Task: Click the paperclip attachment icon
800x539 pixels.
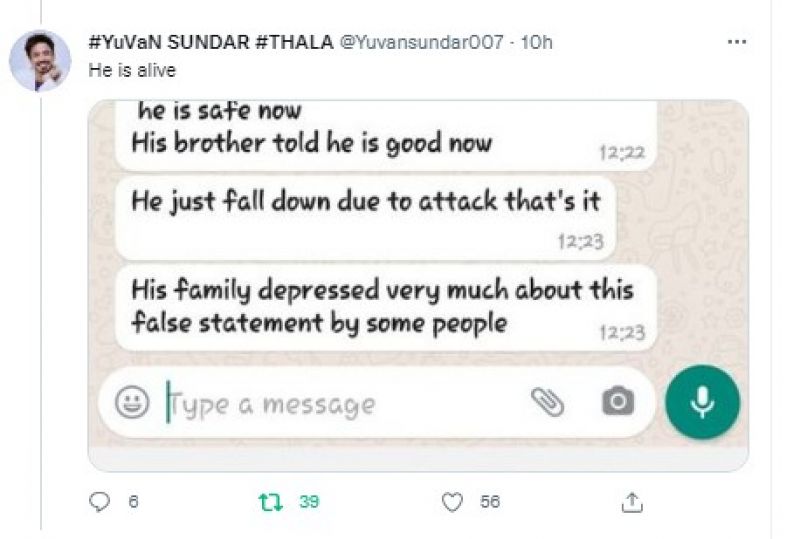Action: point(547,402)
